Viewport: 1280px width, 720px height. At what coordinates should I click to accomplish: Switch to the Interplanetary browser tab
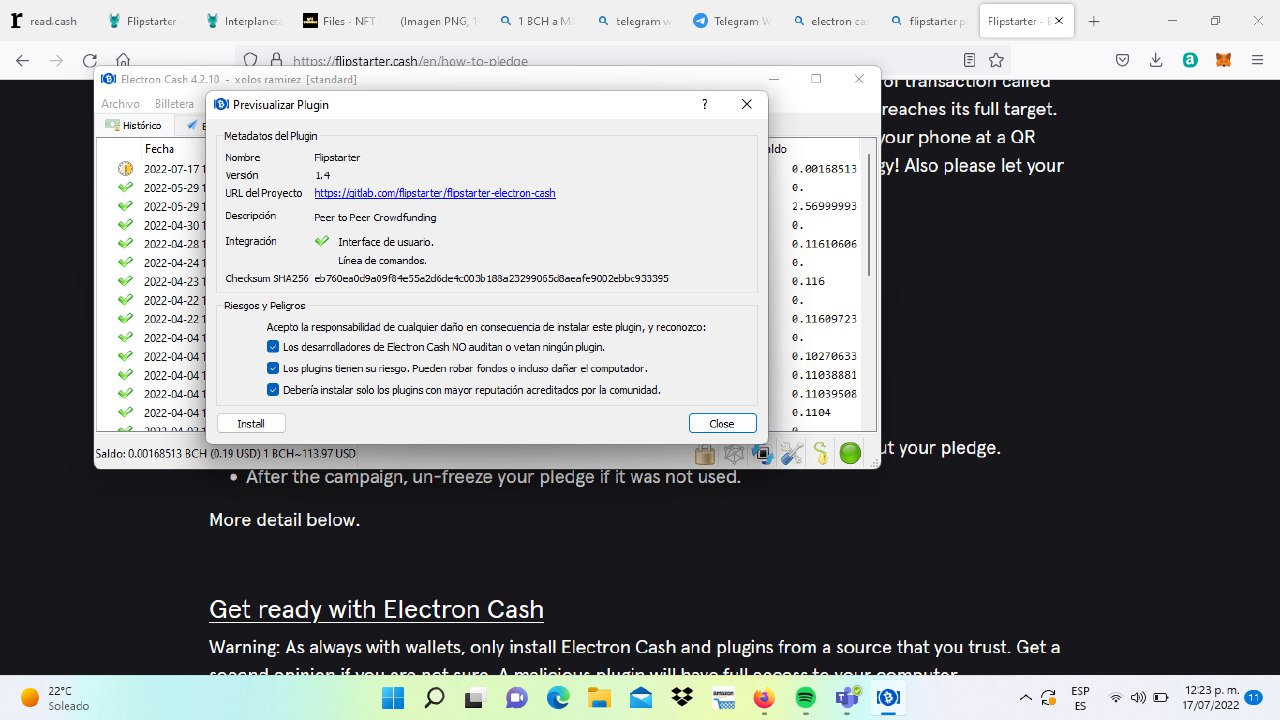243,21
